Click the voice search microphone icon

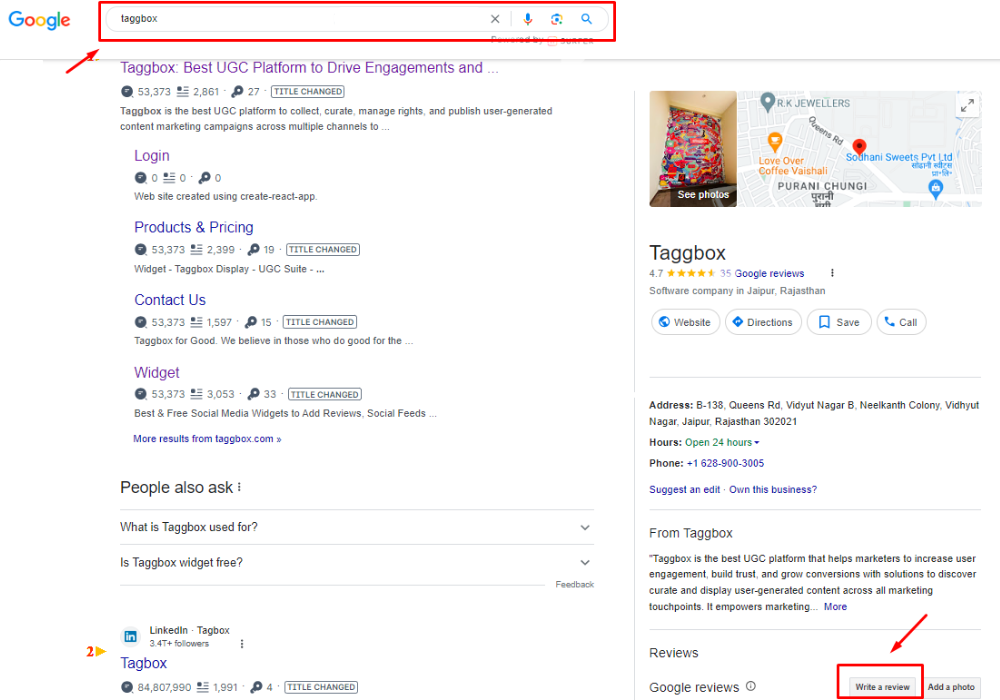527,18
